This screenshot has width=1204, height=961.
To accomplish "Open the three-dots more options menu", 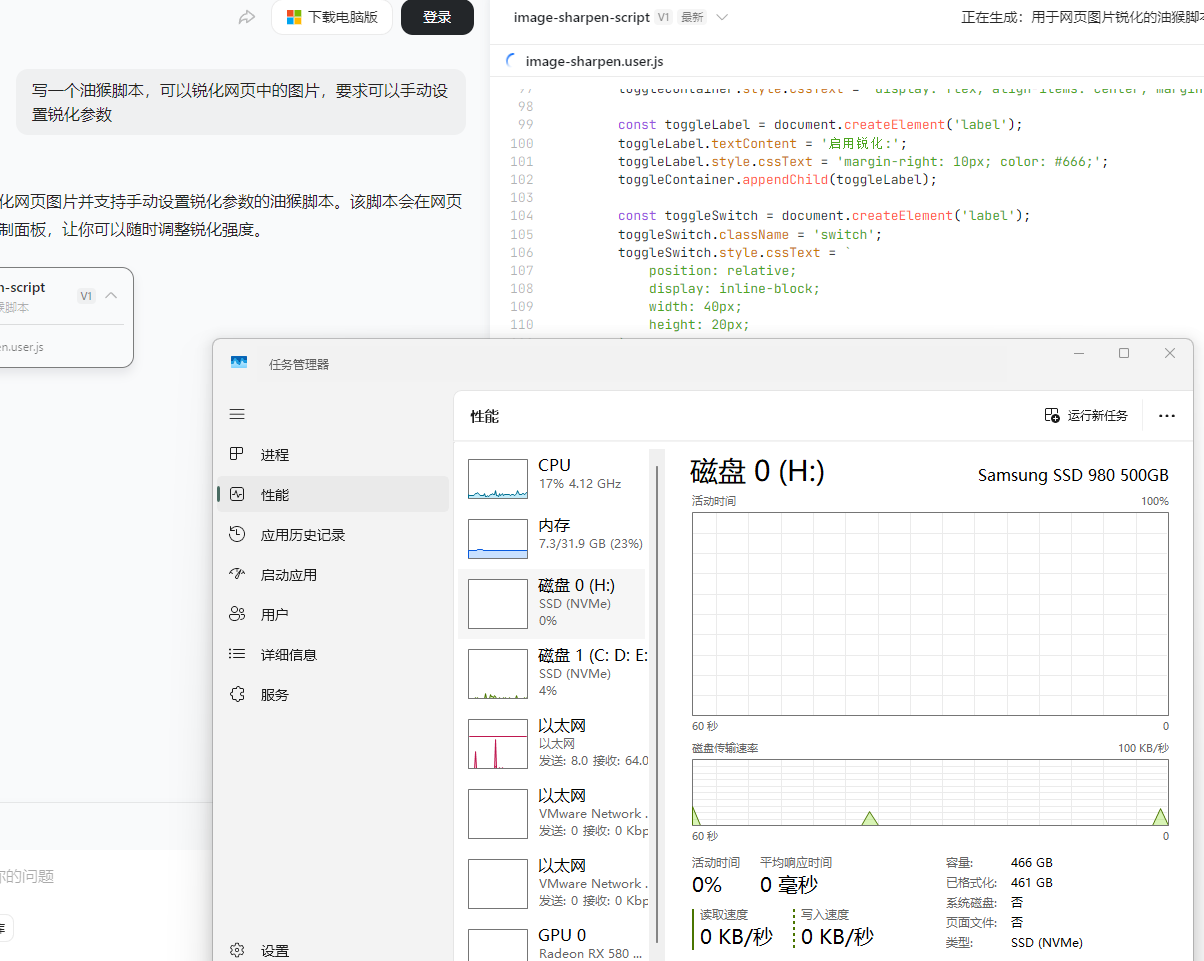I will (x=1166, y=415).
